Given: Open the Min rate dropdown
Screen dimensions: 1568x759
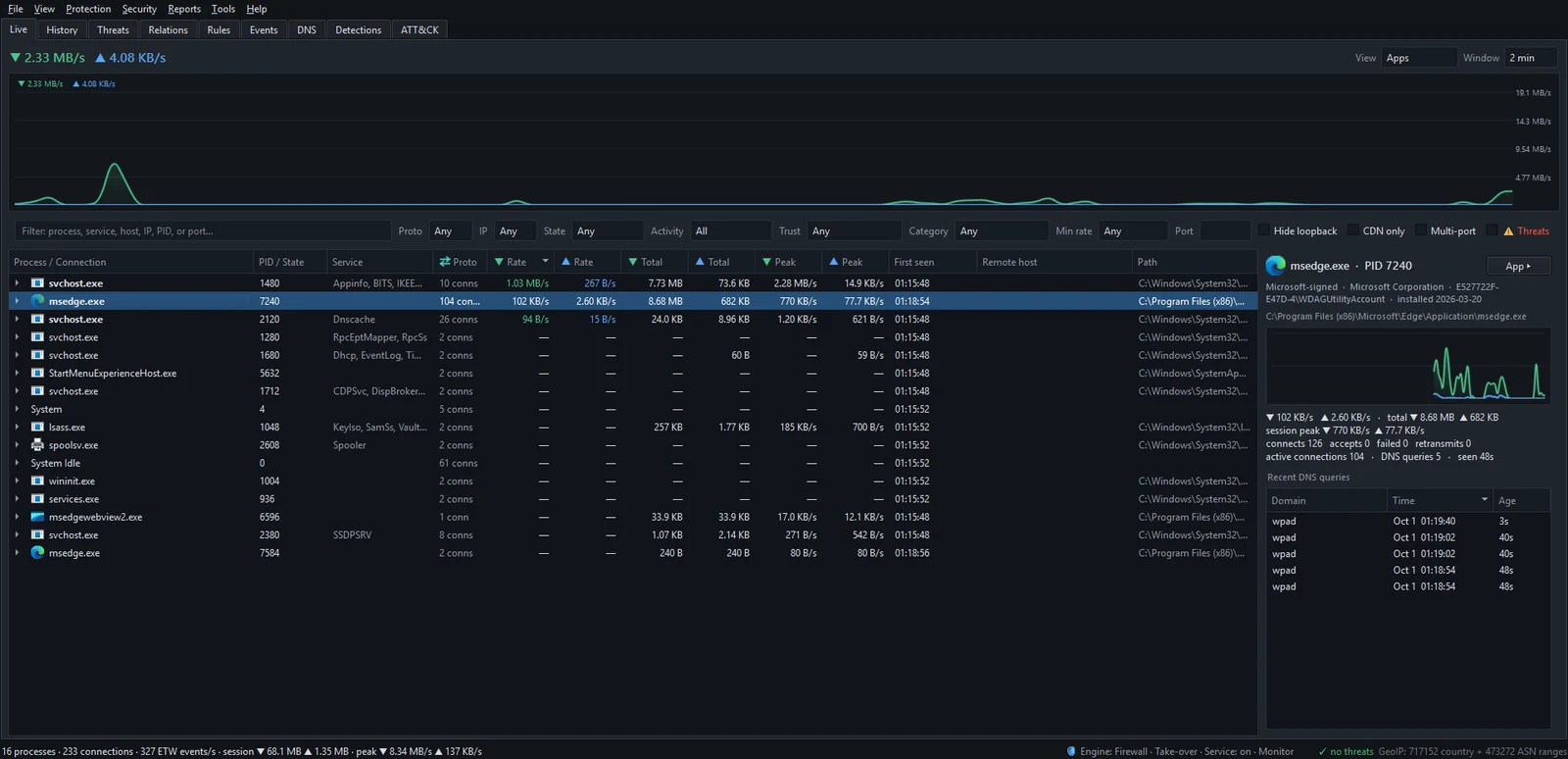Looking at the screenshot, I should point(1133,231).
